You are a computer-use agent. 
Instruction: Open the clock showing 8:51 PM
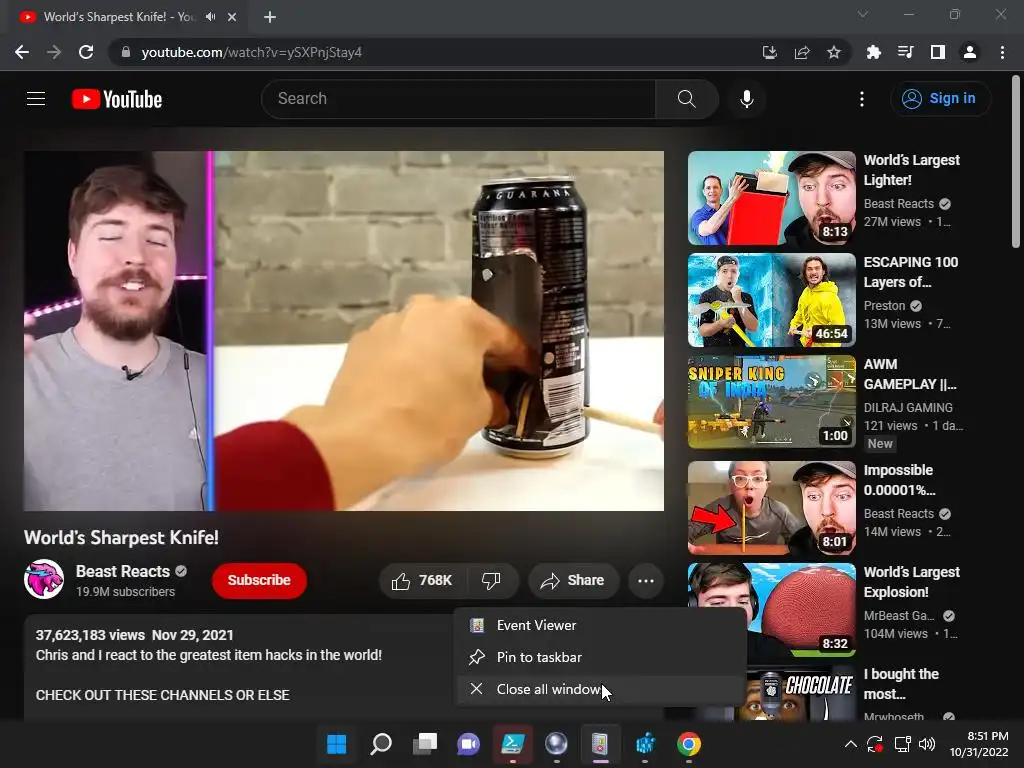[x=979, y=744]
